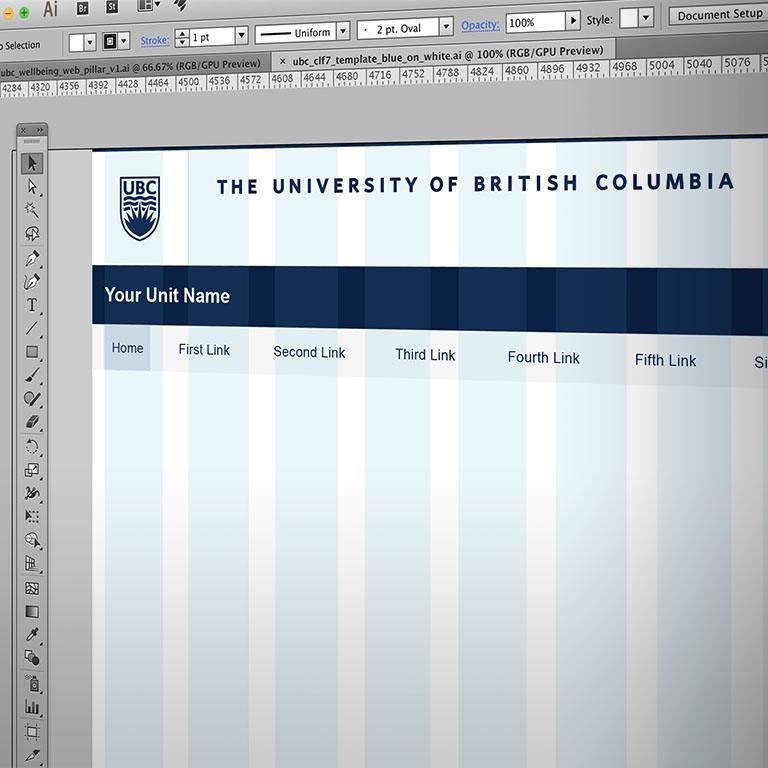Click First Link in navigation
This screenshot has width=768, height=768.
(204, 350)
